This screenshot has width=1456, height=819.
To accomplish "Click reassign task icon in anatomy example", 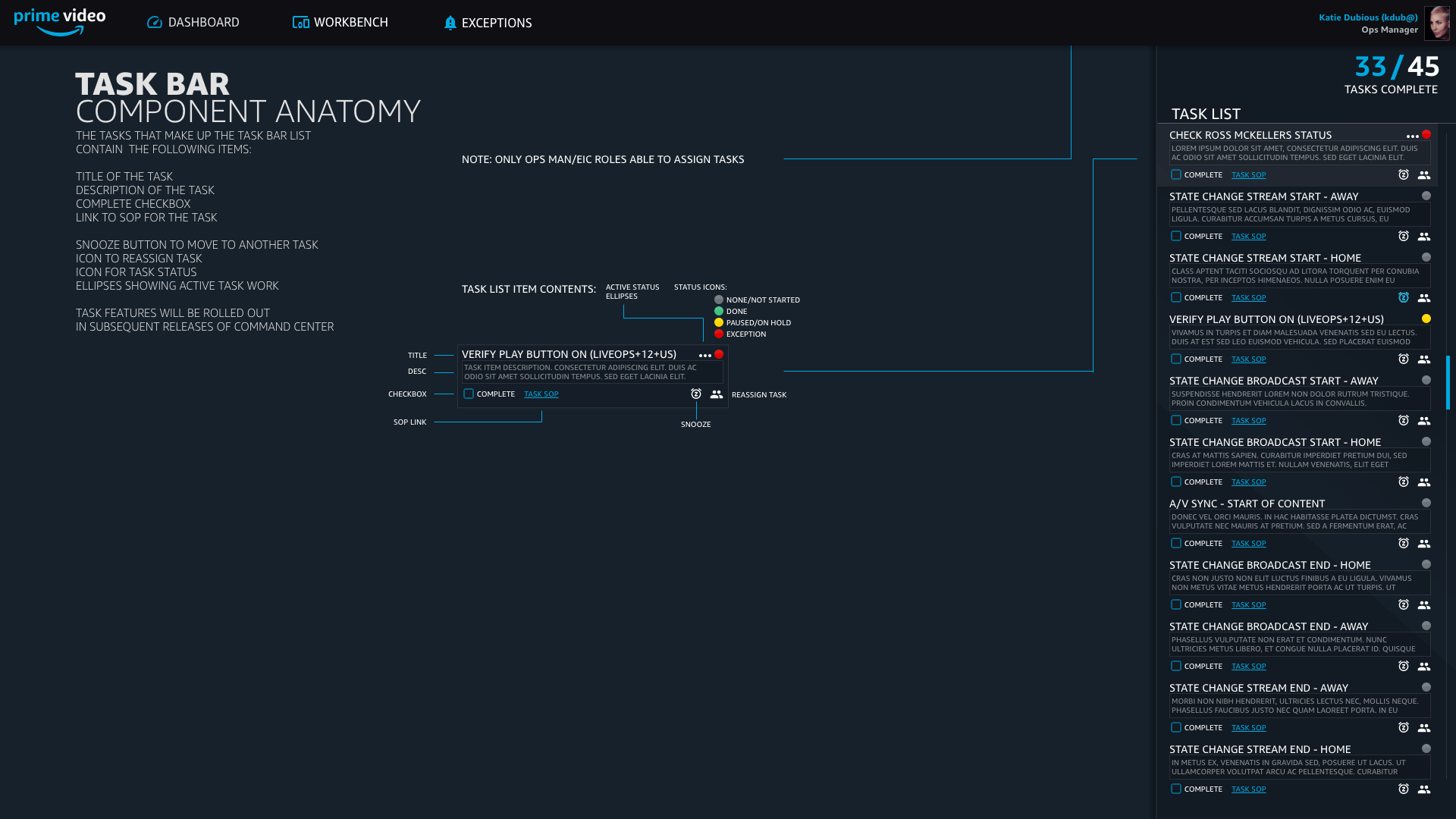I will tap(717, 394).
